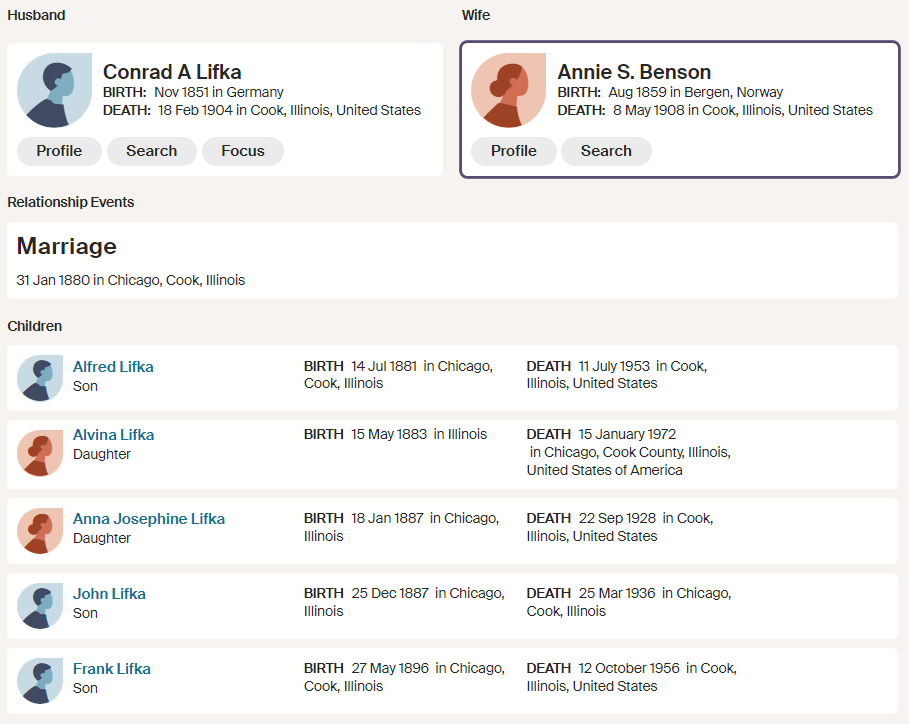The height and width of the screenshot is (724, 909).
Task: Open Alfred Lifka's name link
Action: pyautogui.click(x=113, y=367)
